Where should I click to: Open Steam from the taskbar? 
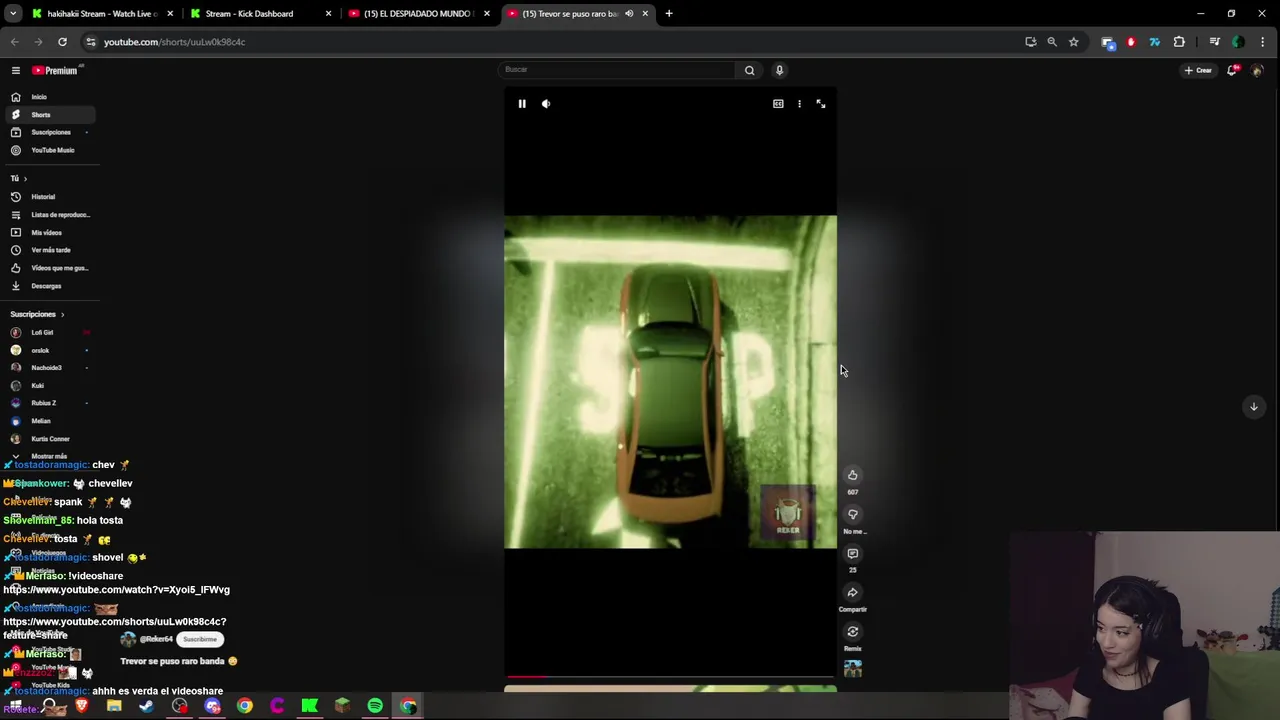coord(147,706)
